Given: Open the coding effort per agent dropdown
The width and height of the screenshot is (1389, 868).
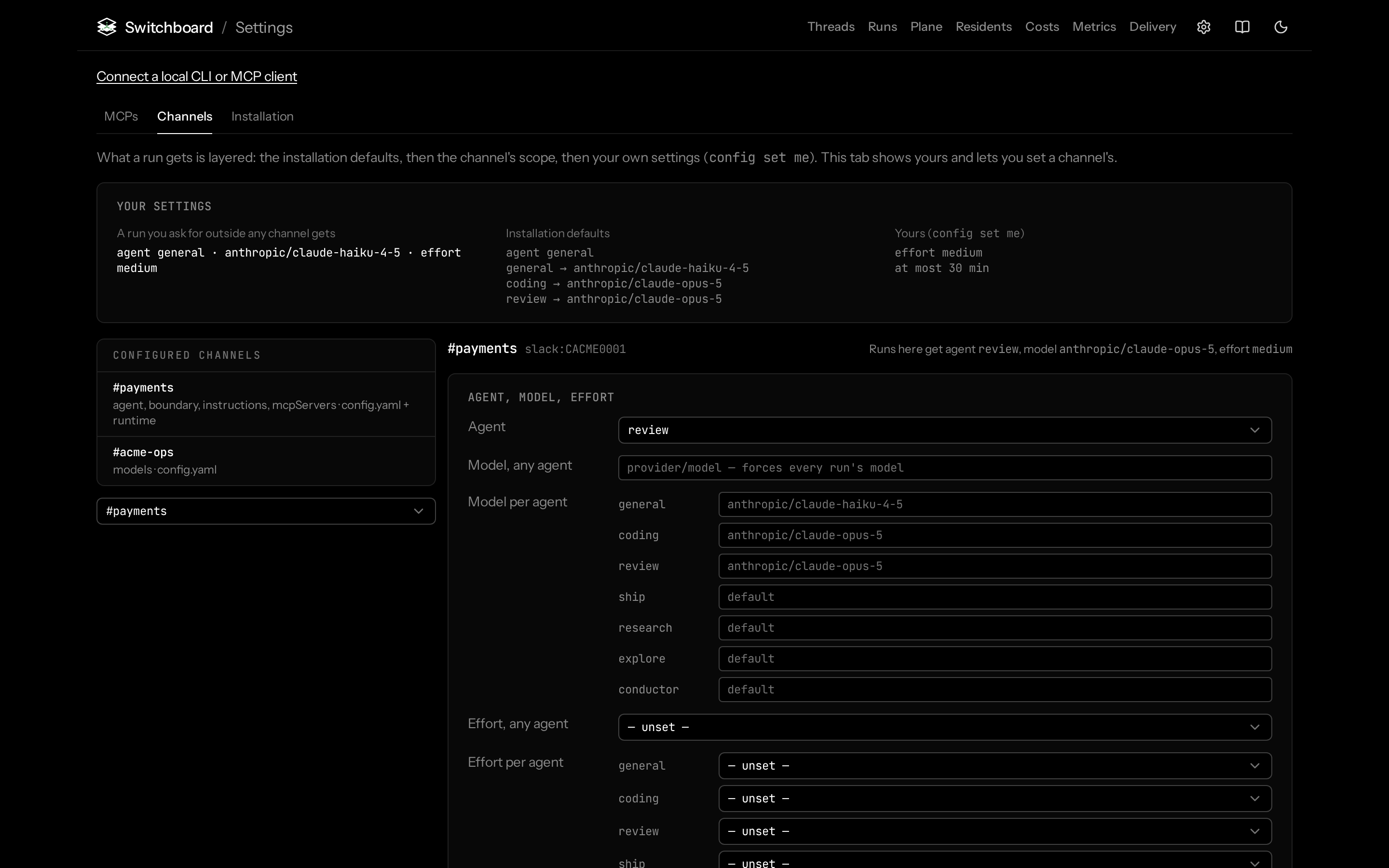Looking at the screenshot, I should coord(995,799).
